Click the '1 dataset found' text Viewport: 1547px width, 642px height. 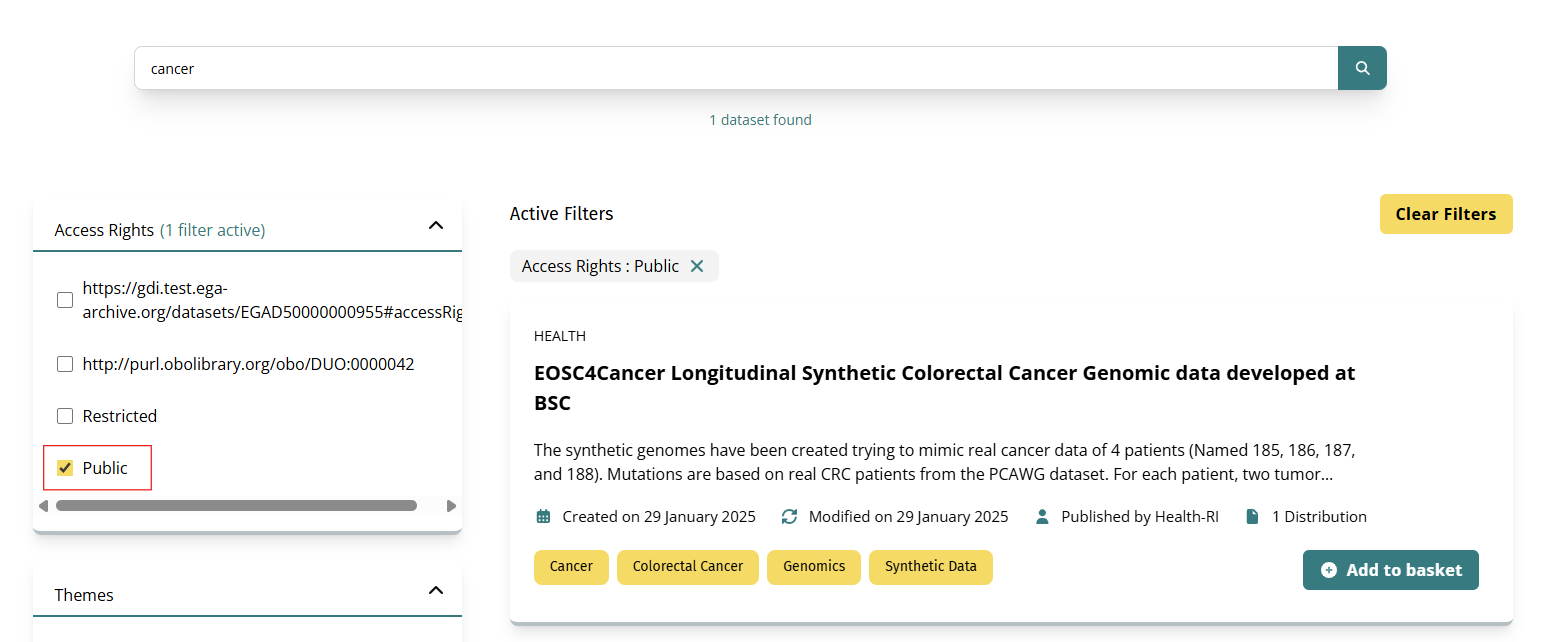760,120
